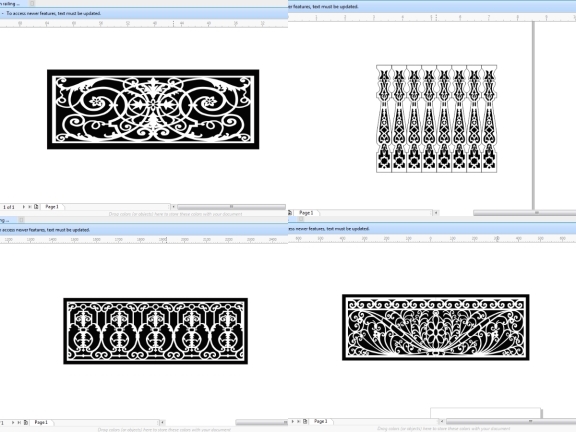Image resolution: width=576 pixels, height=432 pixels.
Task: Jump to last page in the bottom-right window navigator
Action: tap(299, 421)
